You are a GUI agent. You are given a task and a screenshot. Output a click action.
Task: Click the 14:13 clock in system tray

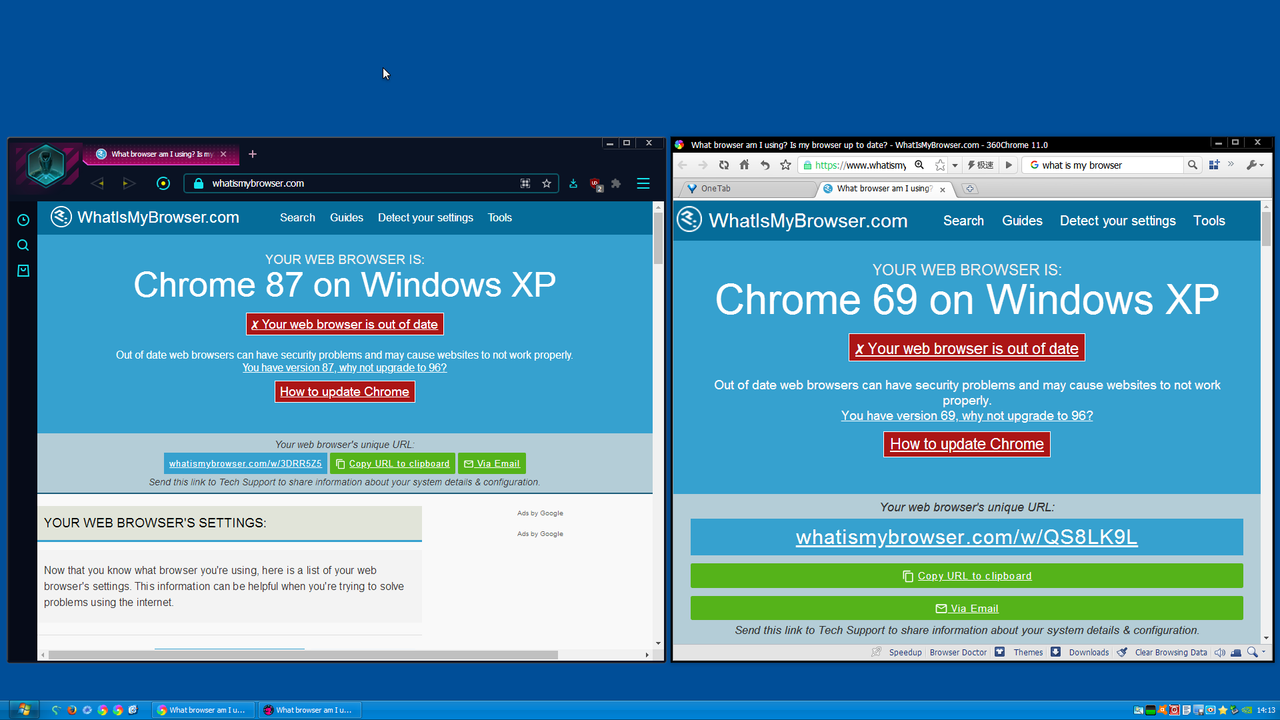click(x=1266, y=710)
